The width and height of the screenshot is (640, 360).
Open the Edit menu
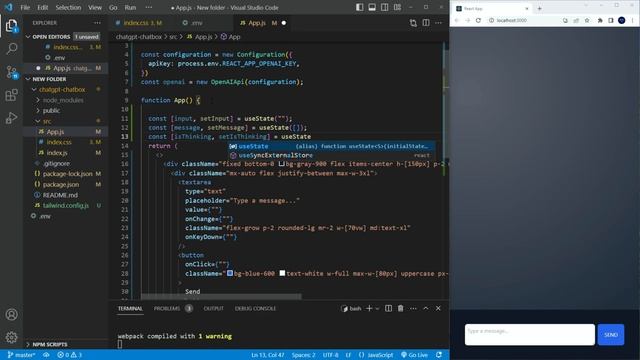pos(42,7)
